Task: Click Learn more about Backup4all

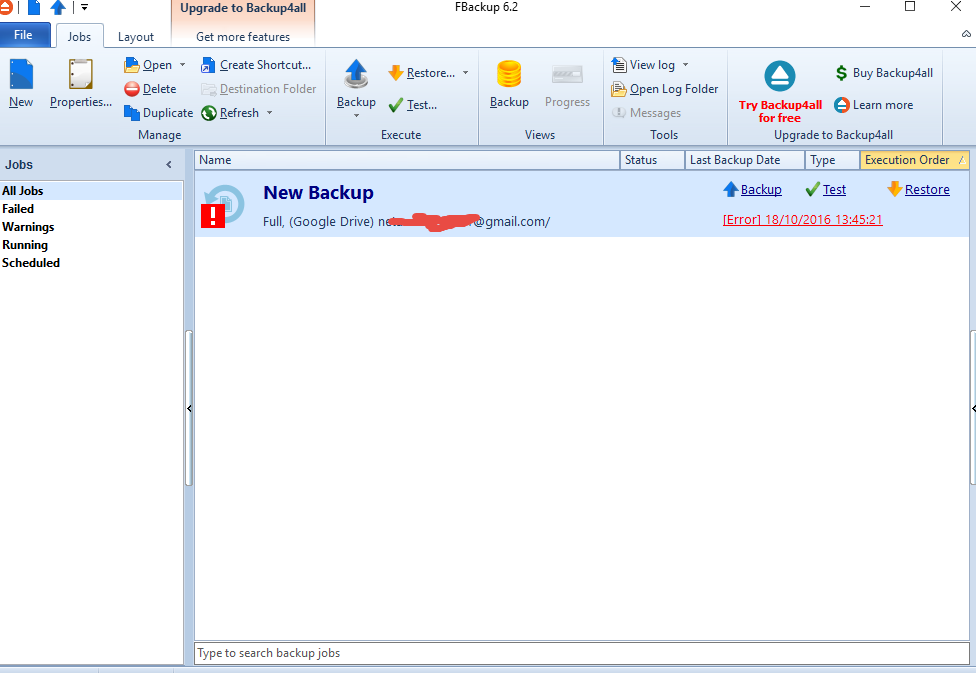Action: tap(874, 105)
